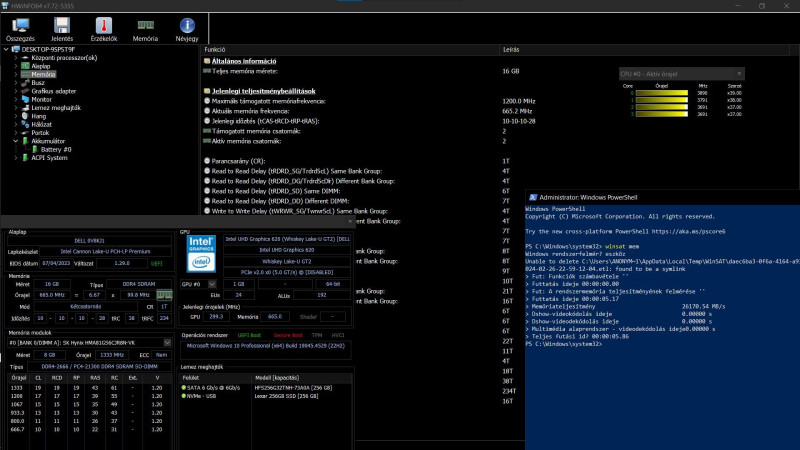
Task: Click the Grafikus adapter card icon
Action: [x=25, y=91]
